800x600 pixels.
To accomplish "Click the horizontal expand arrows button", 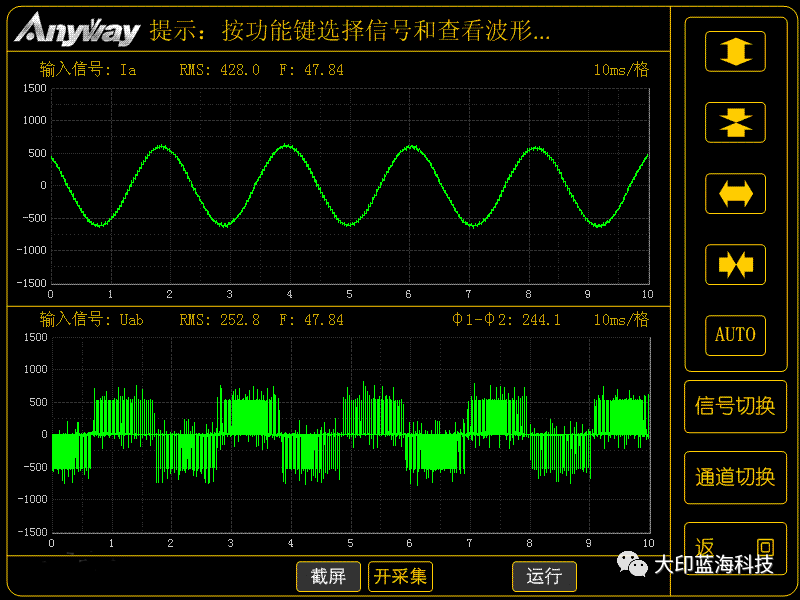I will point(735,193).
